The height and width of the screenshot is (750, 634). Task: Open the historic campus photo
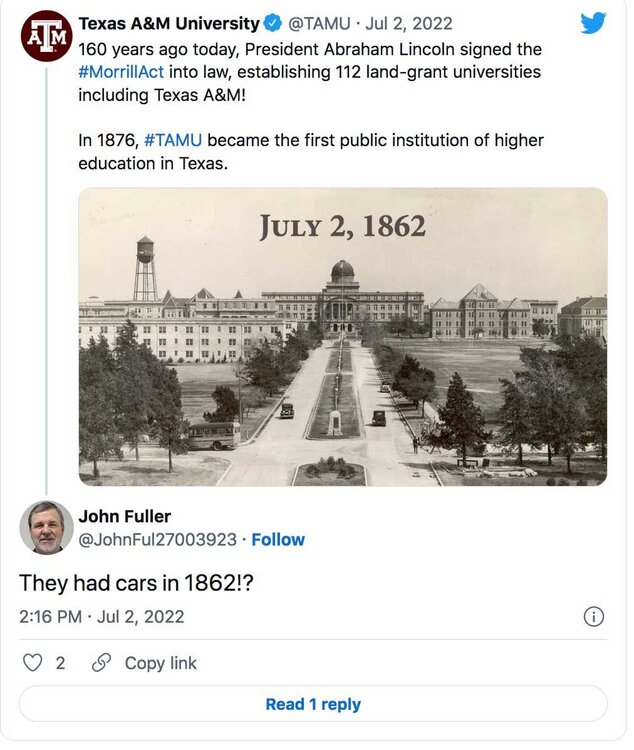click(342, 337)
